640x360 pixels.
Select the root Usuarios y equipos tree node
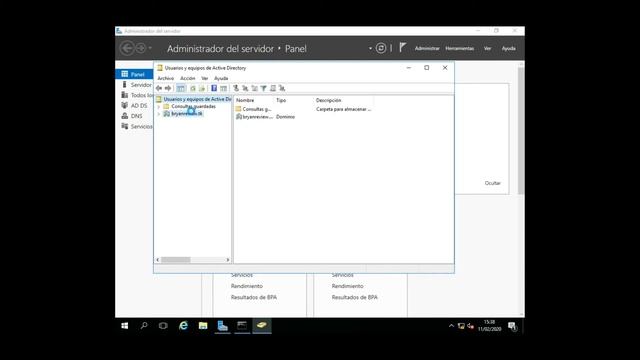pyautogui.click(x=197, y=99)
